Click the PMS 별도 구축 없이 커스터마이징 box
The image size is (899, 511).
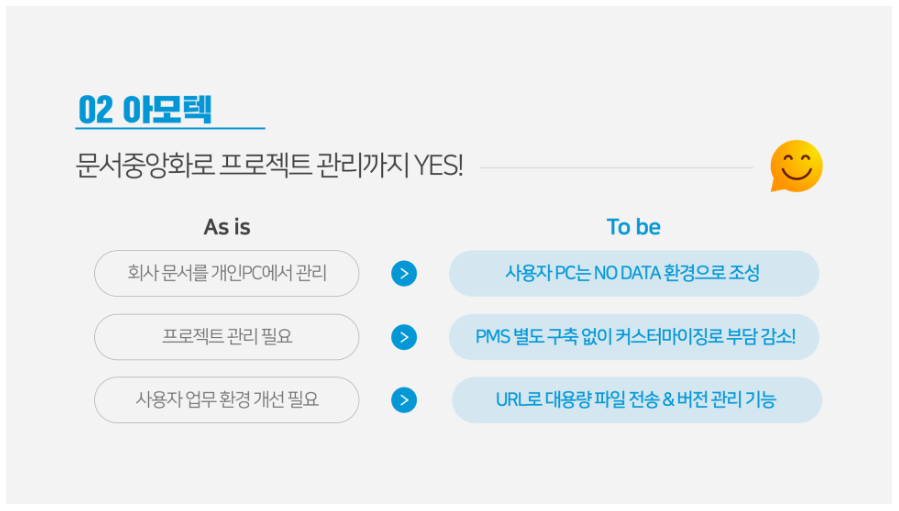click(633, 337)
